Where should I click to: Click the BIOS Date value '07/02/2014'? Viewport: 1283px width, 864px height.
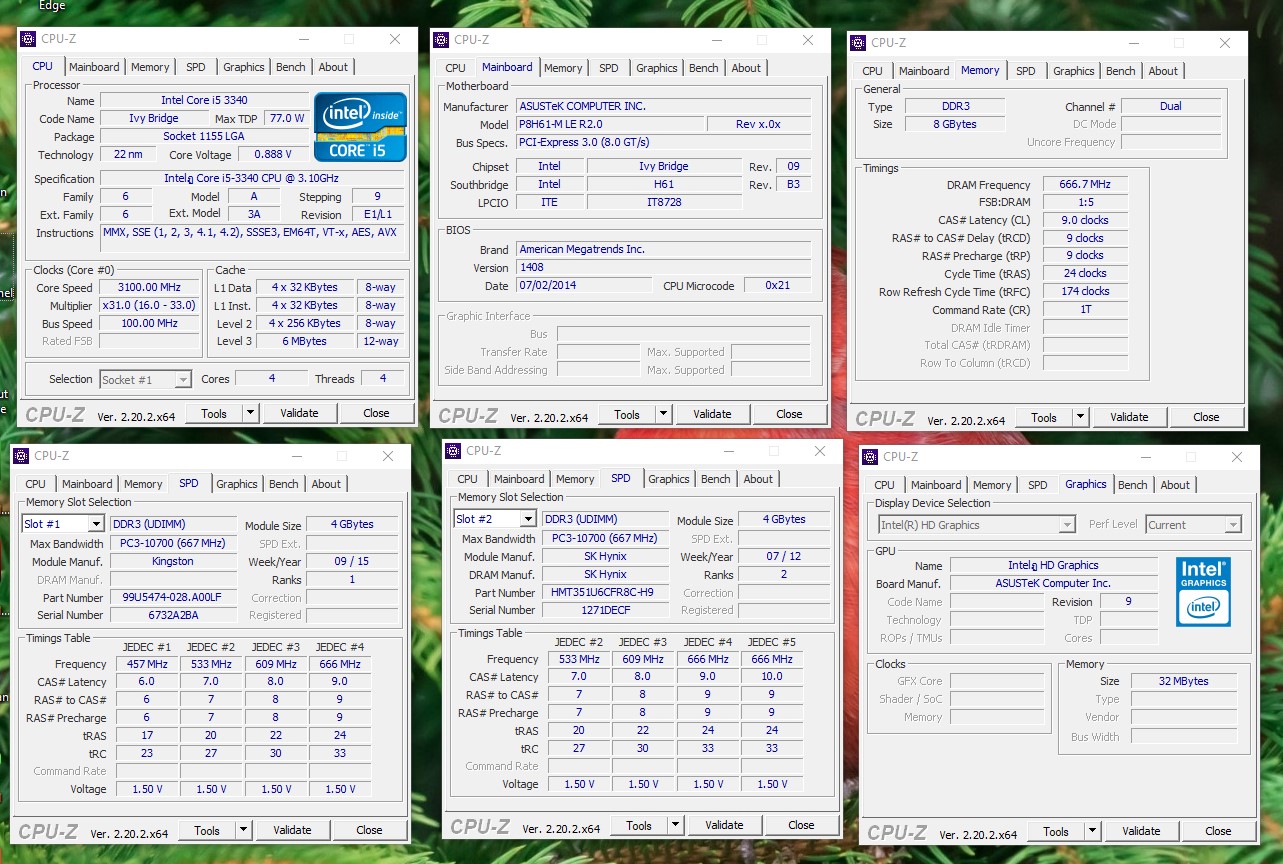click(584, 286)
